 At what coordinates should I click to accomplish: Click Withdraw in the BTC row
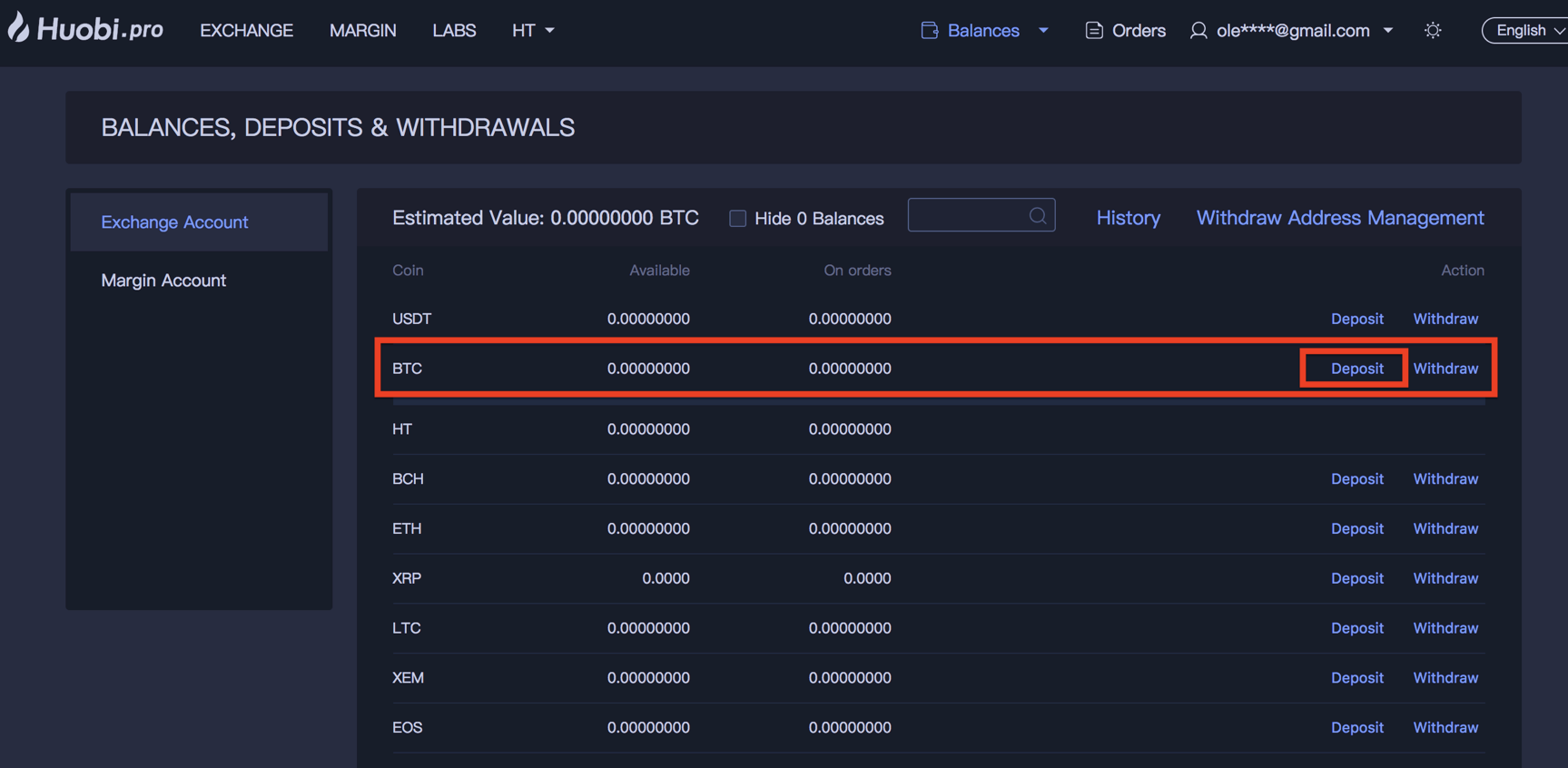coord(1445,369)
